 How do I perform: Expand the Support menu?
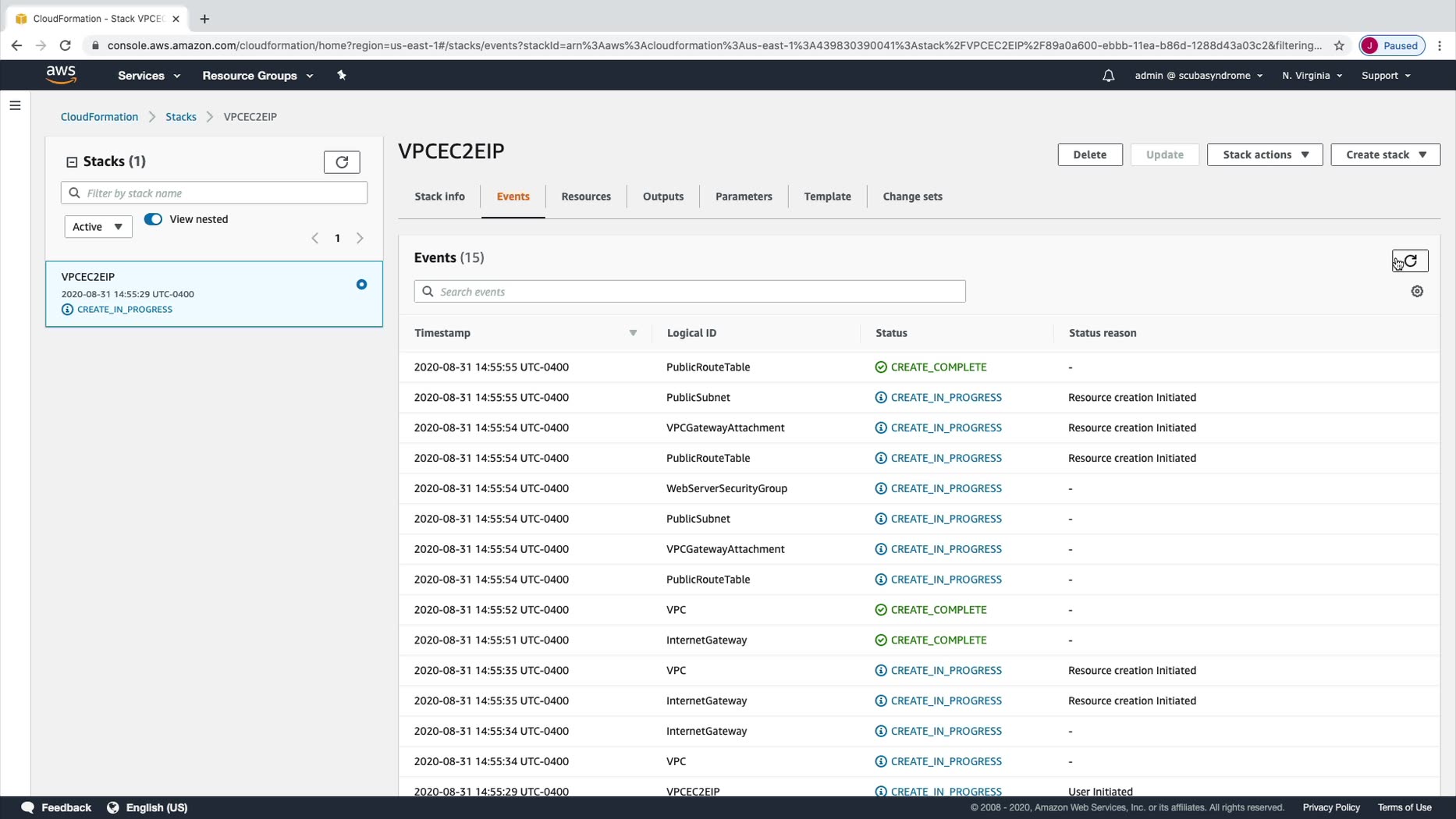pyautogui.click(x=1386, y=76)
